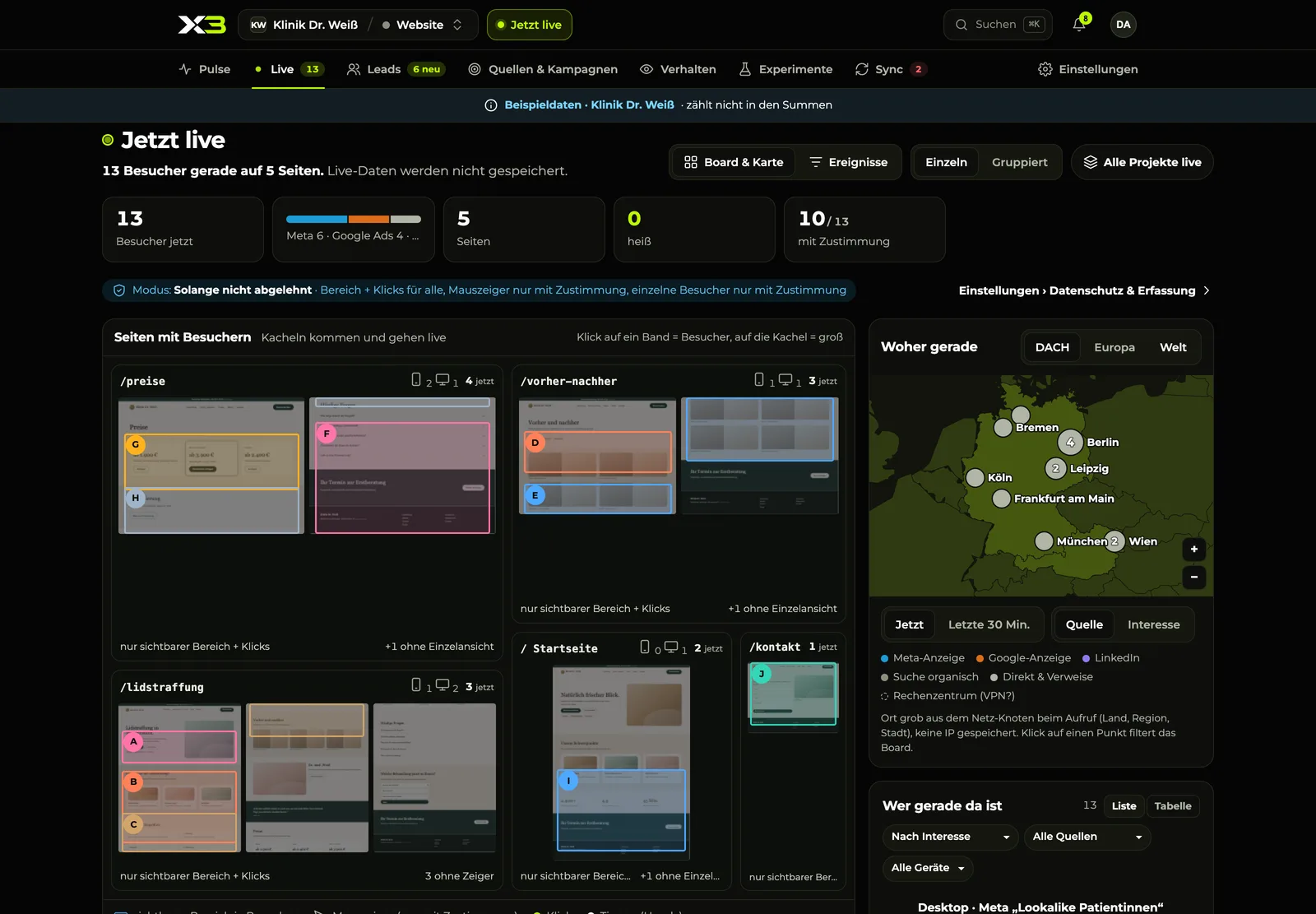Zoom out on the map
Screen dimensions: 1316x914
pos(1194,577)
